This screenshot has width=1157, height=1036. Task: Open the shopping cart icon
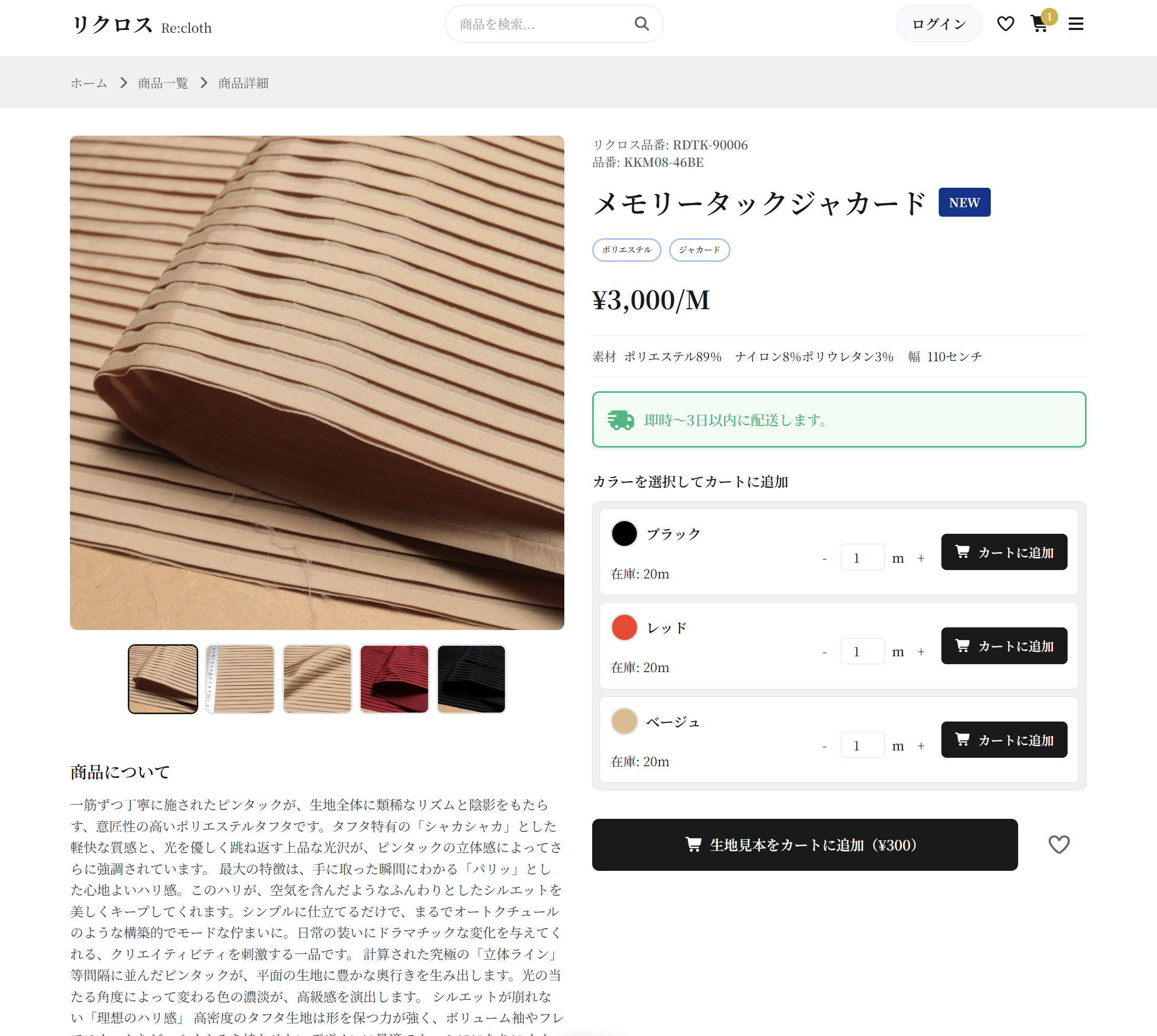coord(1039,24)
